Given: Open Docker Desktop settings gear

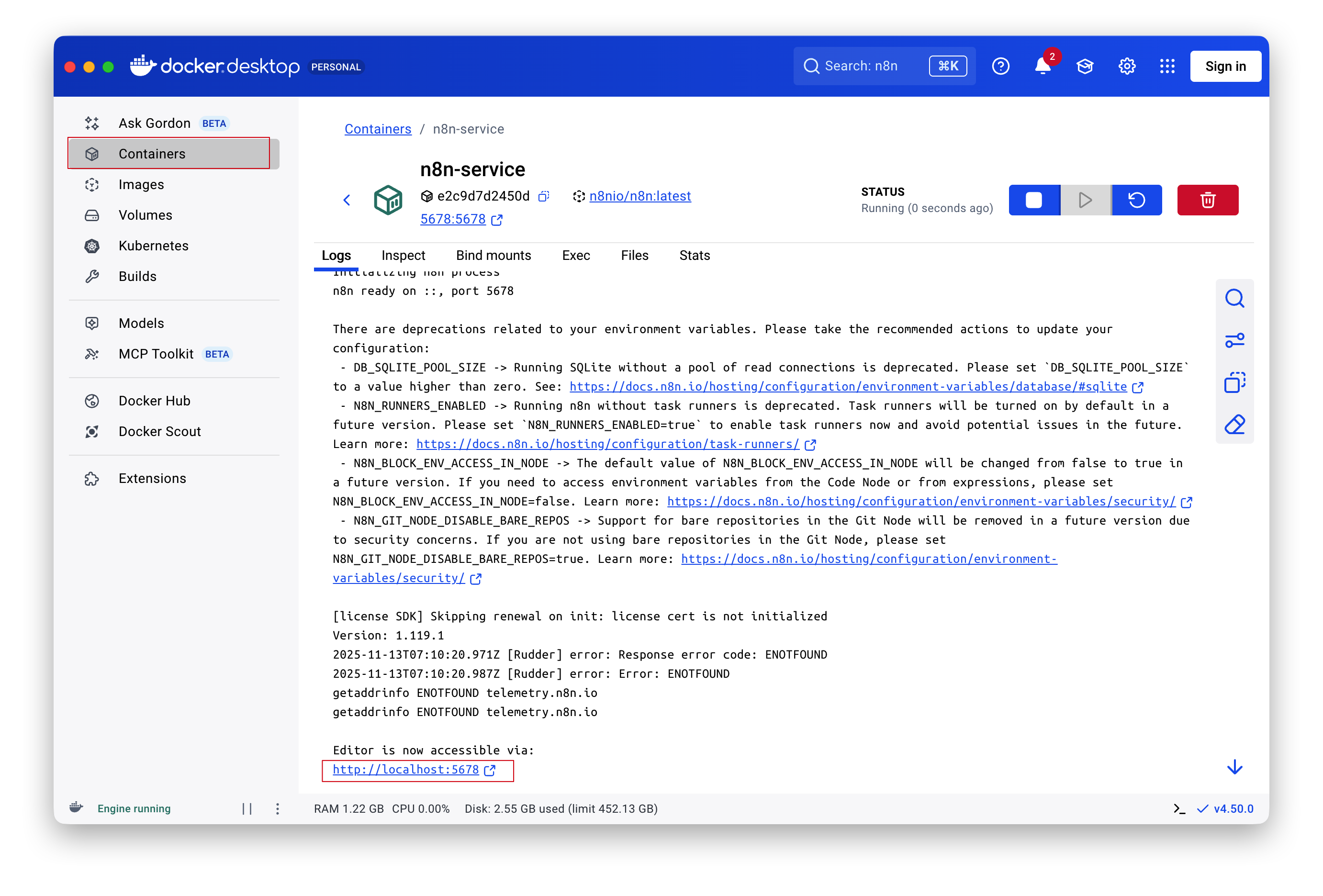Looking at the screenshot, I should click(x=1127, y=67).
